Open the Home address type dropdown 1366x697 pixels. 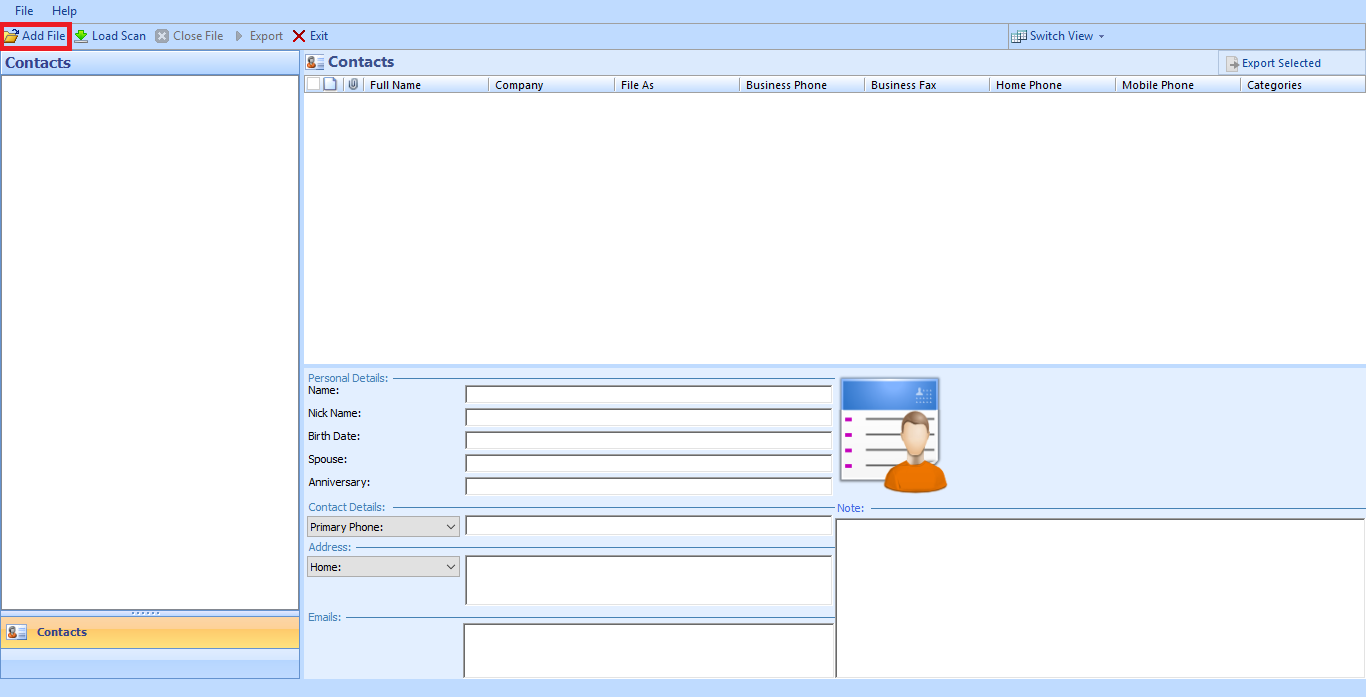pyautogui.click(x=383, y=567)
